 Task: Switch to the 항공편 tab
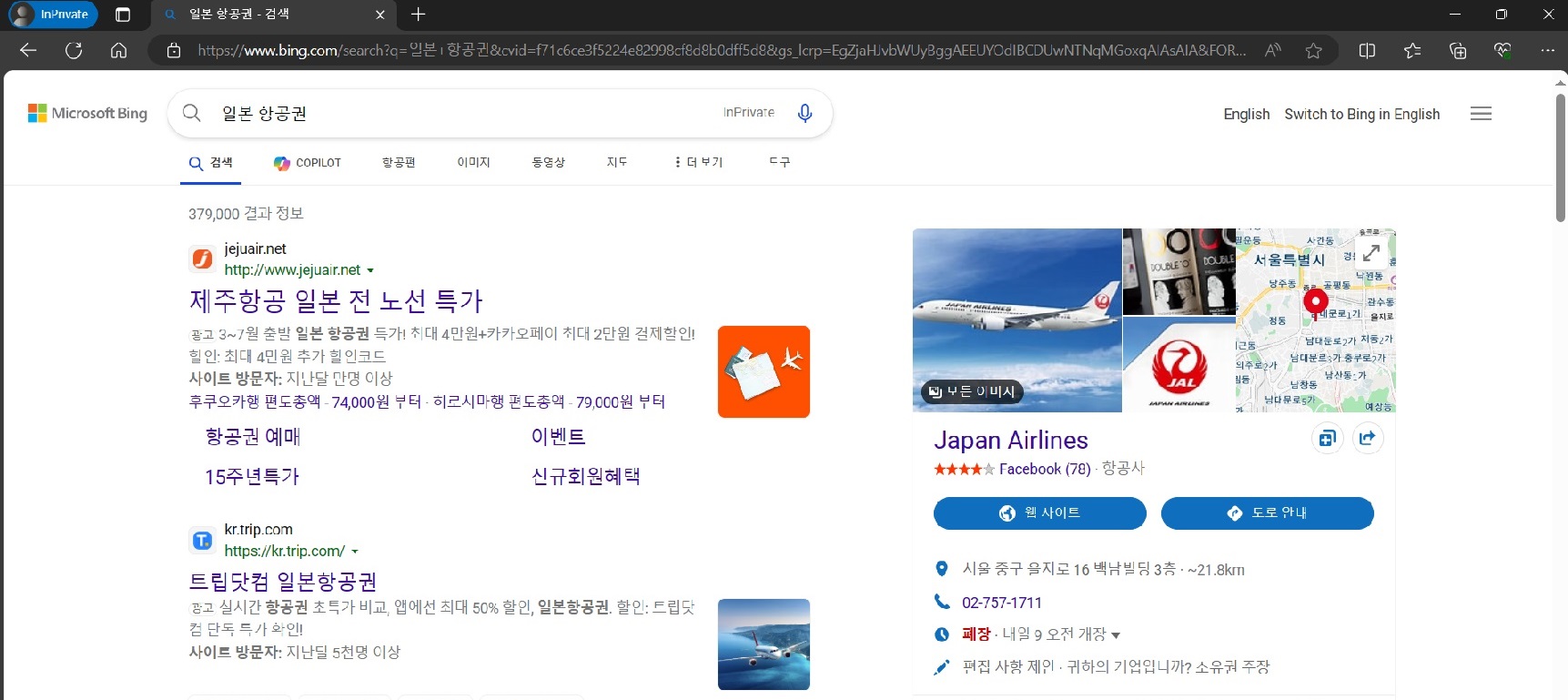point(399,162)
